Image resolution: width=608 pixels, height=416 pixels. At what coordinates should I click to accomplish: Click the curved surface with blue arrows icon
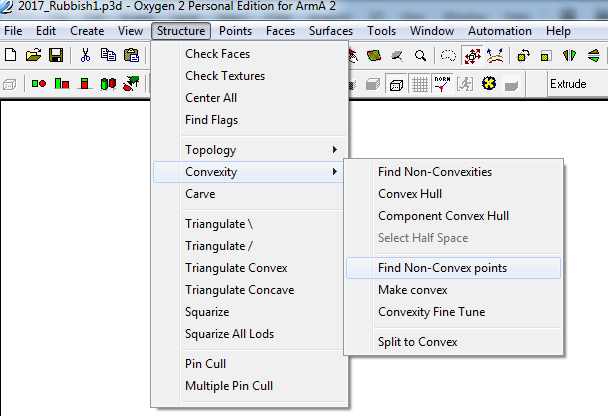click(495, 56)
